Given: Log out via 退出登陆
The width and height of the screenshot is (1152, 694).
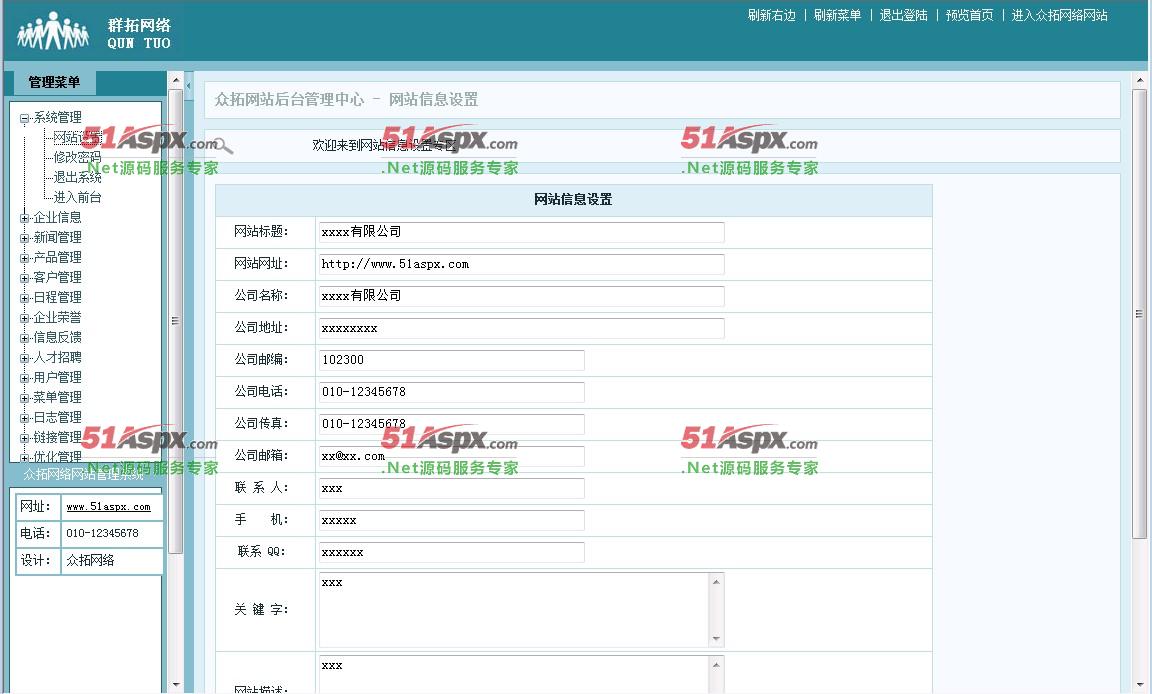Looking at the screenshot, I should tap(903, 15).
